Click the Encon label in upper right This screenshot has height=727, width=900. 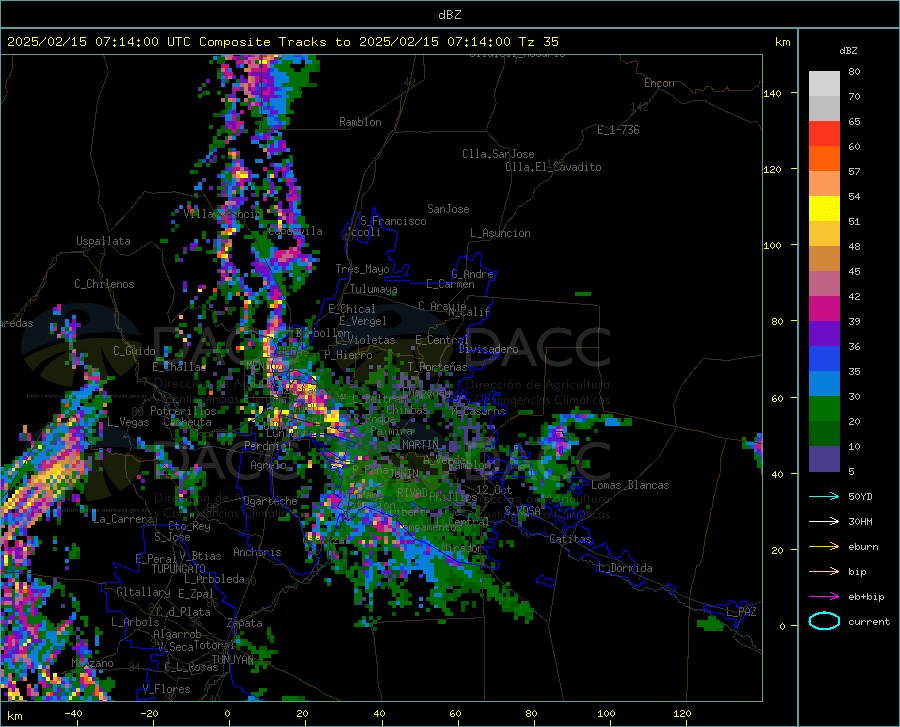pyautogui.click(x=659, y=83)
